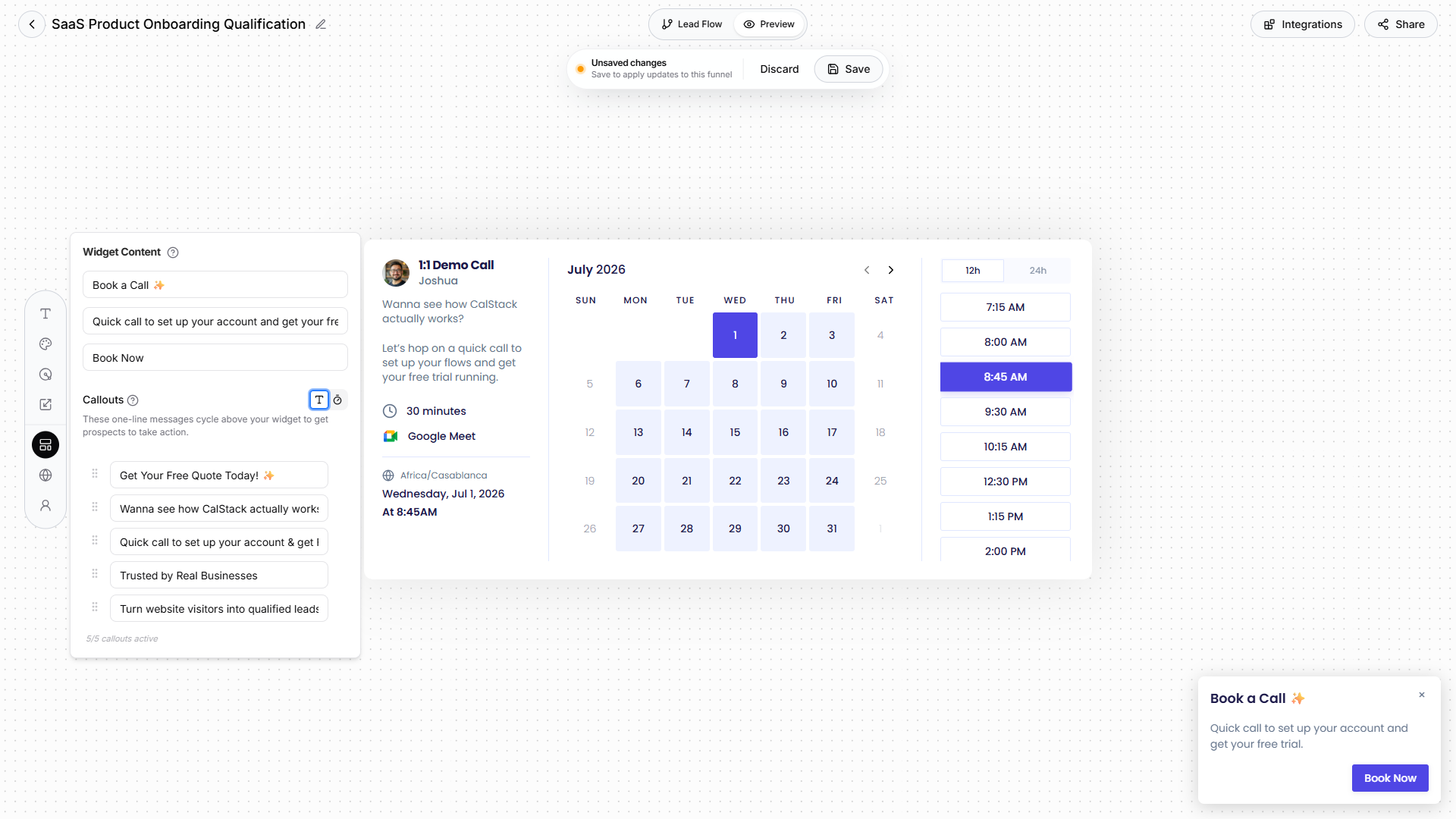
Task: Select 12h time format
Action: [973, 271]
